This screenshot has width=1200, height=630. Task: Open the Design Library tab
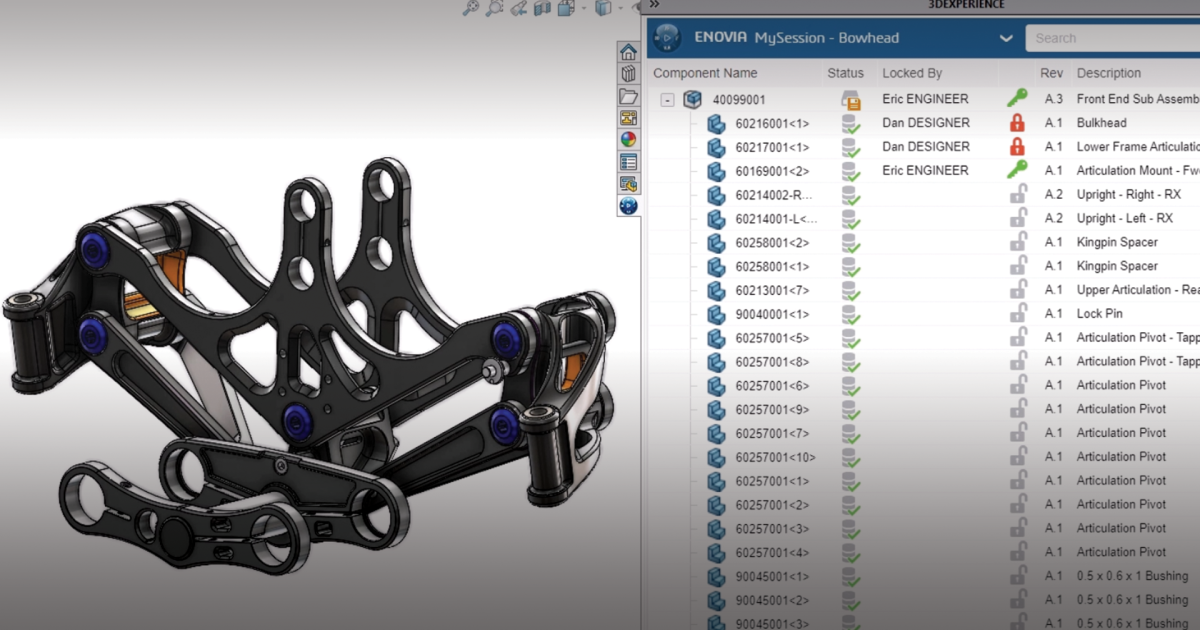tap(628, 74)
